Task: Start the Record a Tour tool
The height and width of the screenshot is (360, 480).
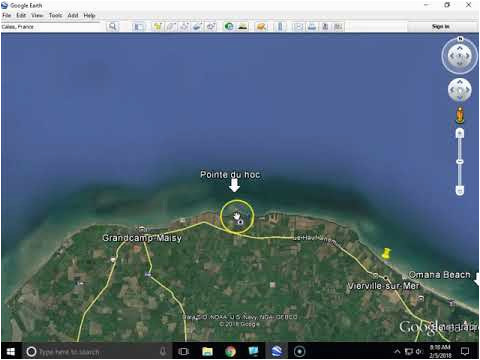Action: 210,27
